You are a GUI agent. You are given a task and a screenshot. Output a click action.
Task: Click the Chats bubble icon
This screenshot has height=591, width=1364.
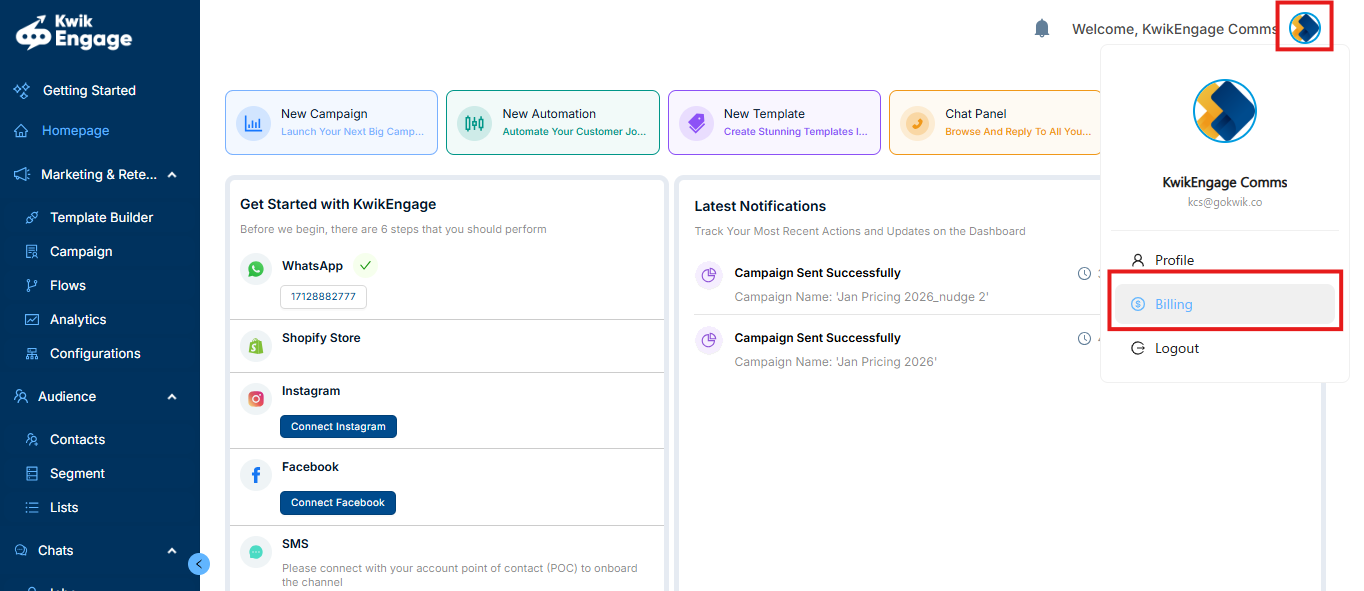tap(21, 551)
